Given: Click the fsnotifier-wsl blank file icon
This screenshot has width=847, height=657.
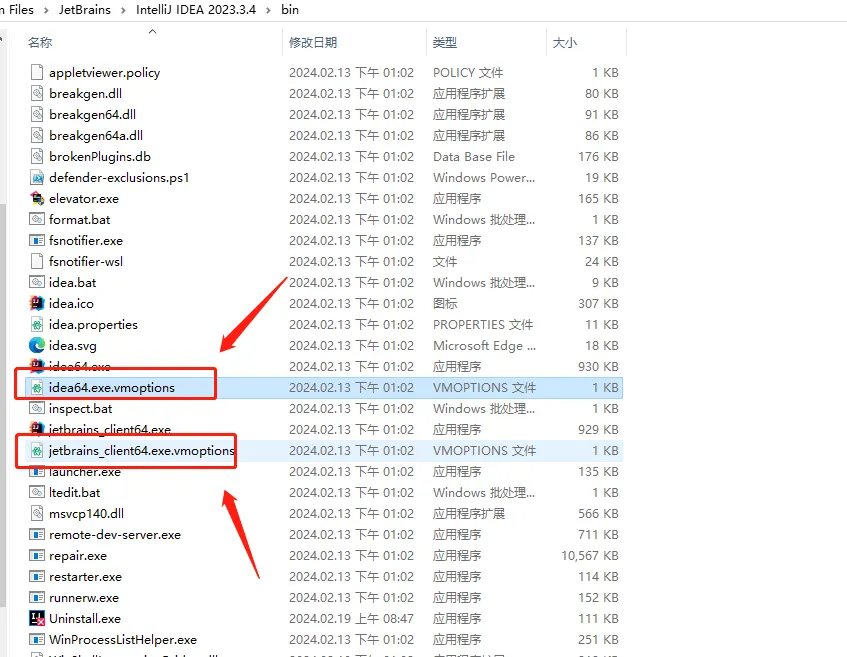Looking at the screenshot, I should 37,262.
